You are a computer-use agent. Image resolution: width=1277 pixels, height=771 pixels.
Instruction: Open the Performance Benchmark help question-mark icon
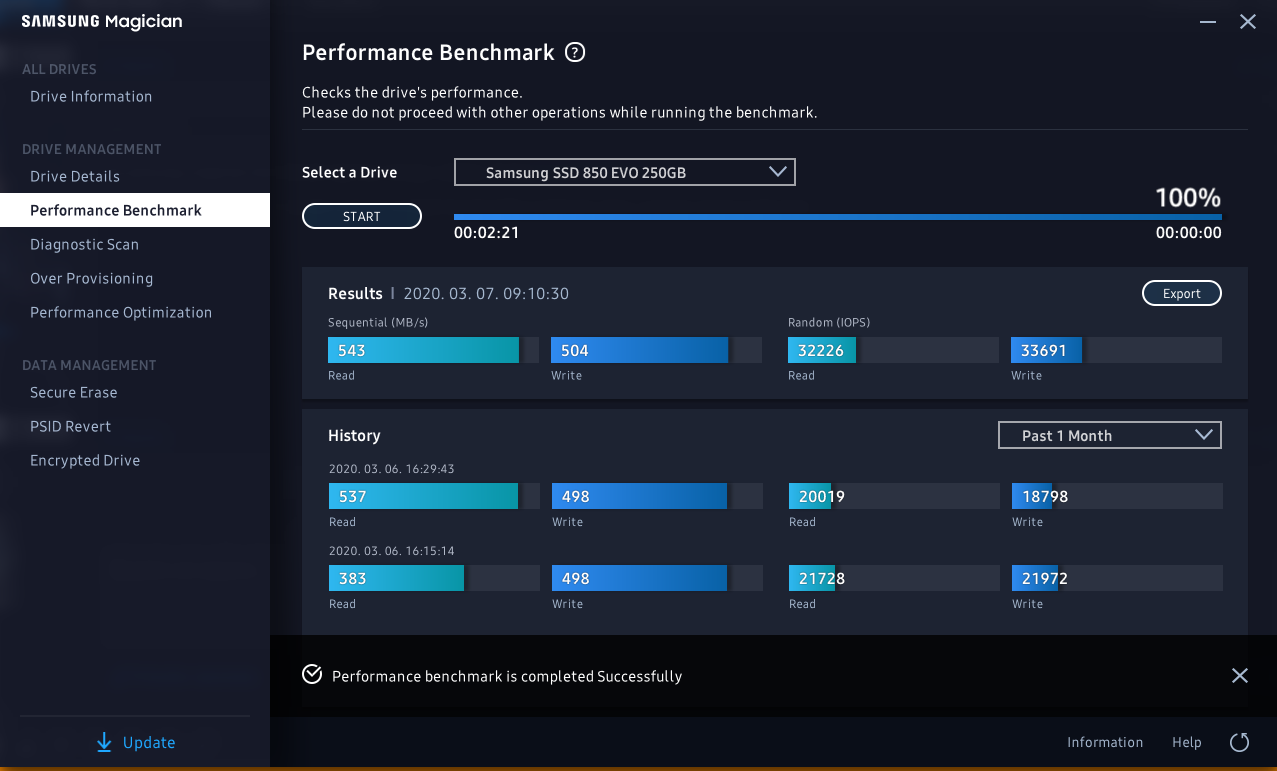[x=575, y=52]
